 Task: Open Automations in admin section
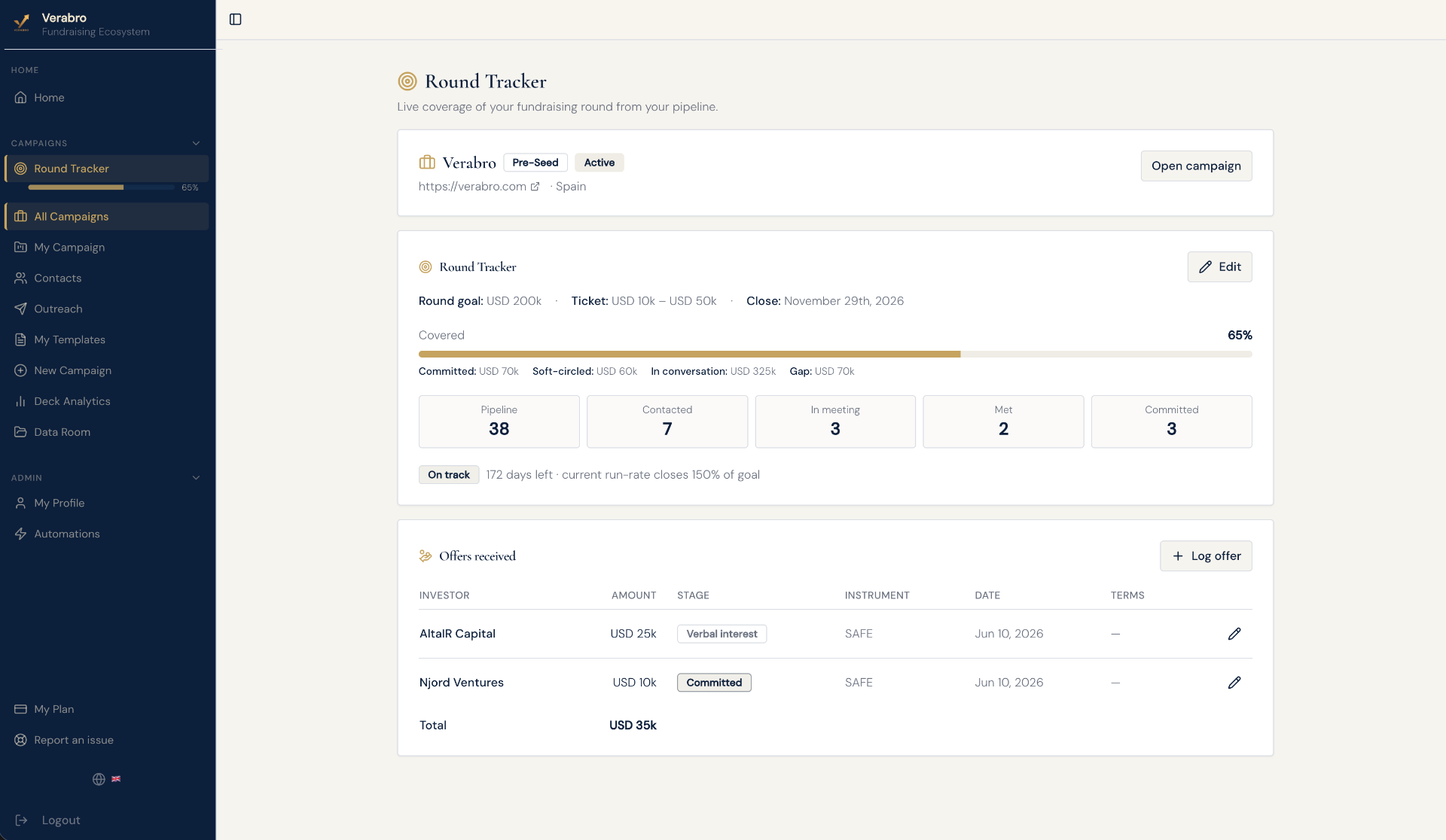[x=107, y=534]
